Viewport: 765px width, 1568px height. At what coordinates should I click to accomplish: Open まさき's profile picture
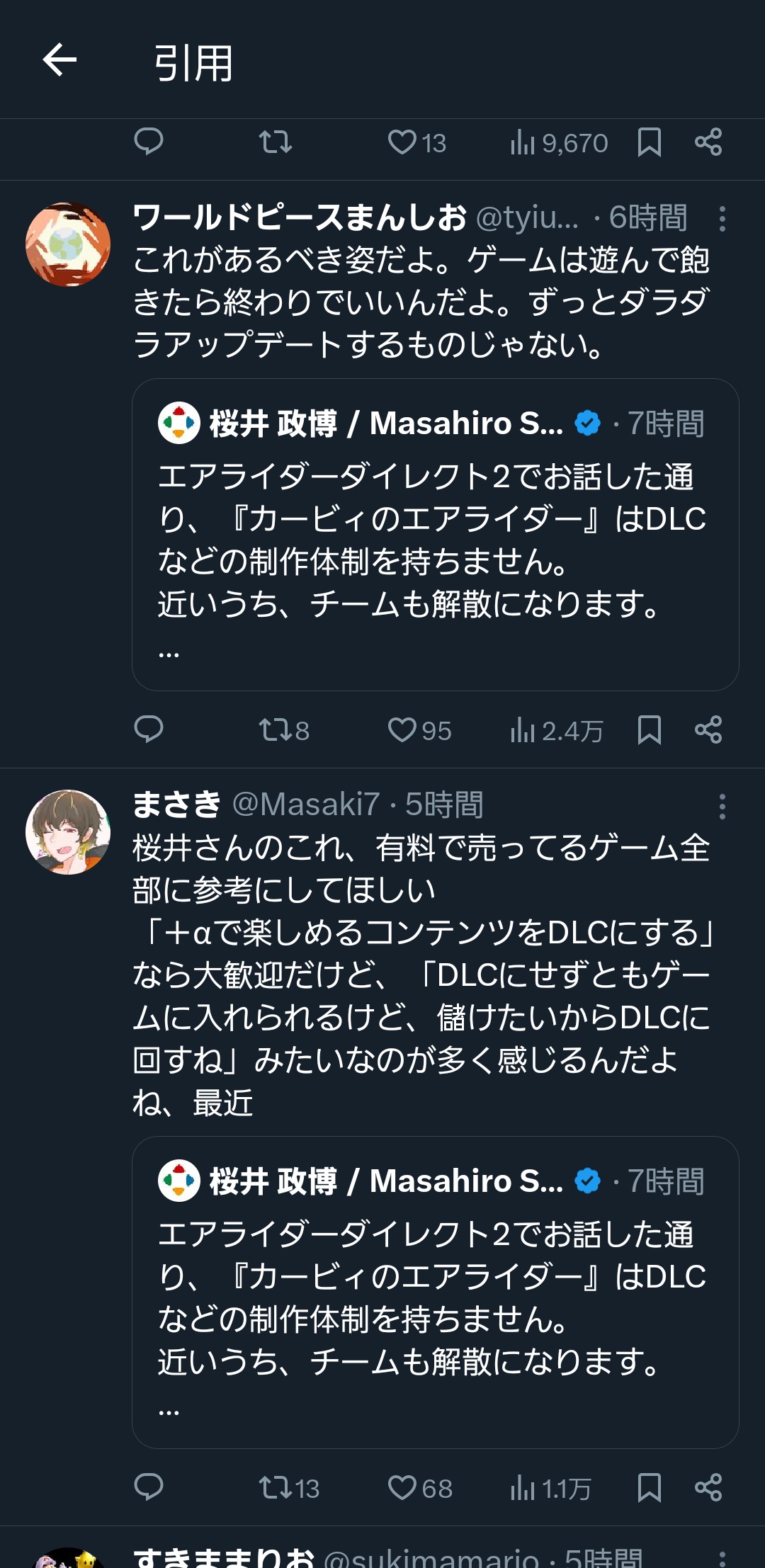click(68, 832)
